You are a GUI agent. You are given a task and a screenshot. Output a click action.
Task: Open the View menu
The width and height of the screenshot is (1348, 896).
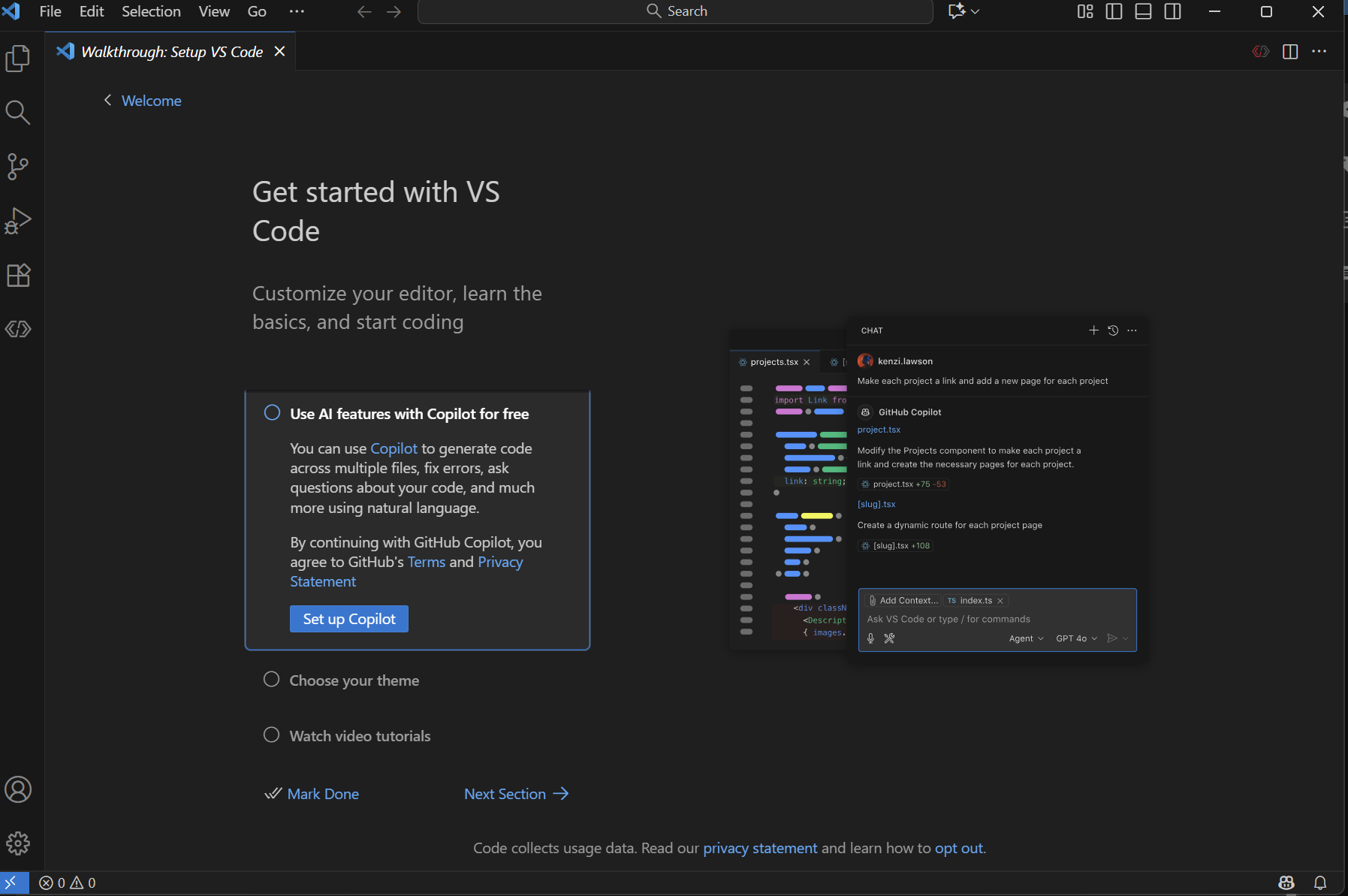(x=214, y=11)
